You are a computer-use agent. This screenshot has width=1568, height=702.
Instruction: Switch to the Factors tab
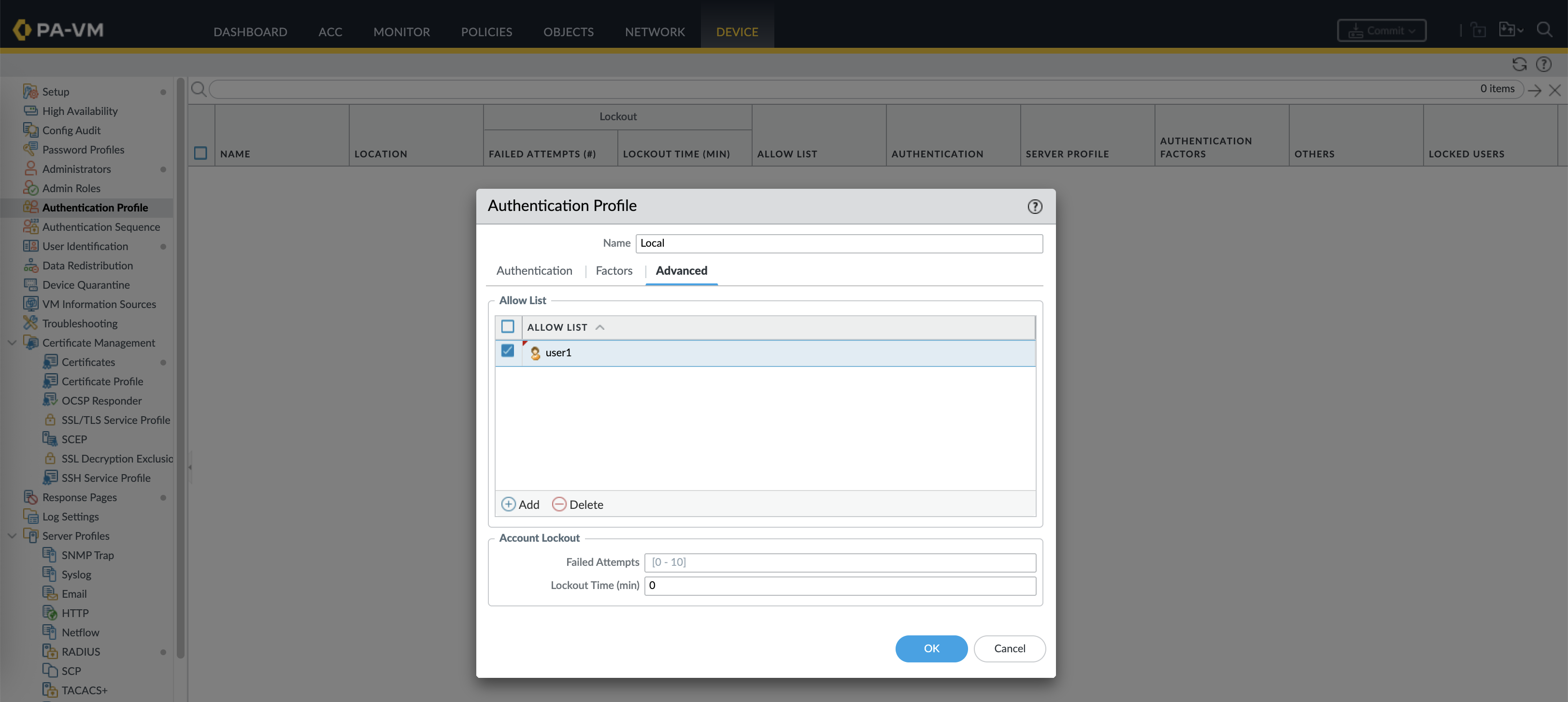click(x=613, y=271)
